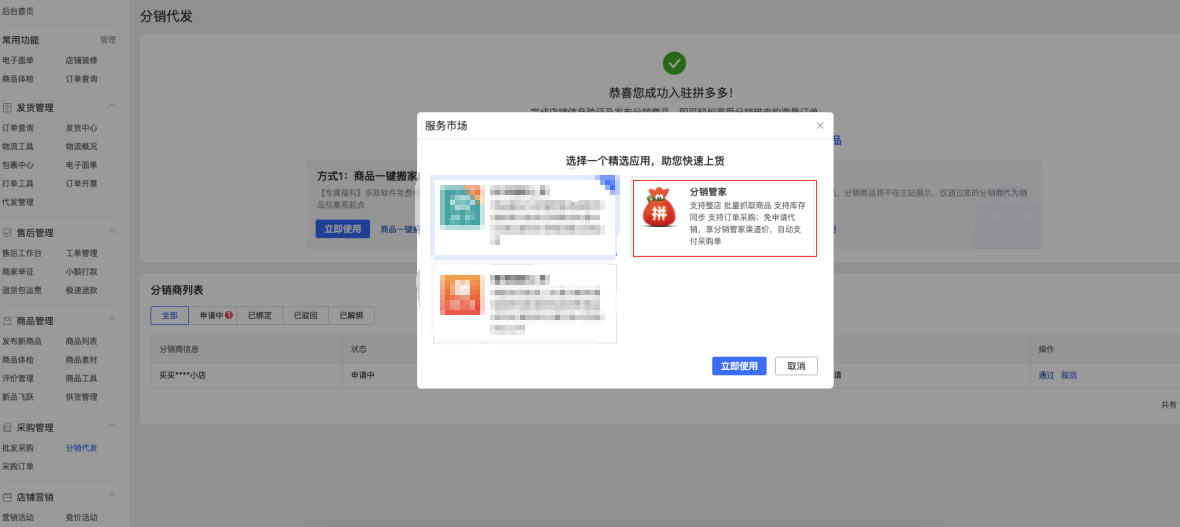This screenshot has height=527, width=1180.
Task: Collapse the 商品管理 section chevron
Action: tap(112, 320)
